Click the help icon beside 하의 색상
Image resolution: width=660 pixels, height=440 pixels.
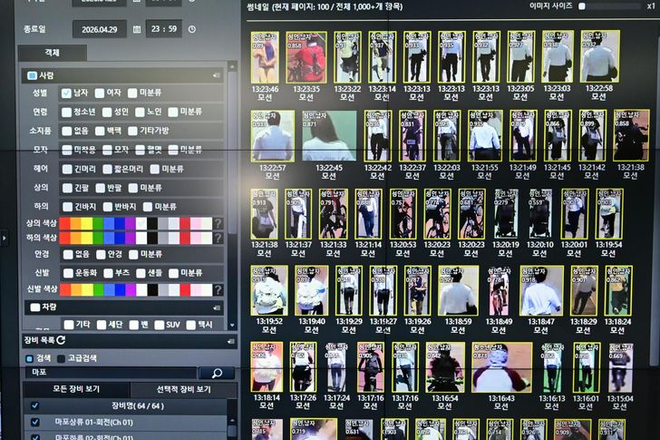tap(218, 238)
